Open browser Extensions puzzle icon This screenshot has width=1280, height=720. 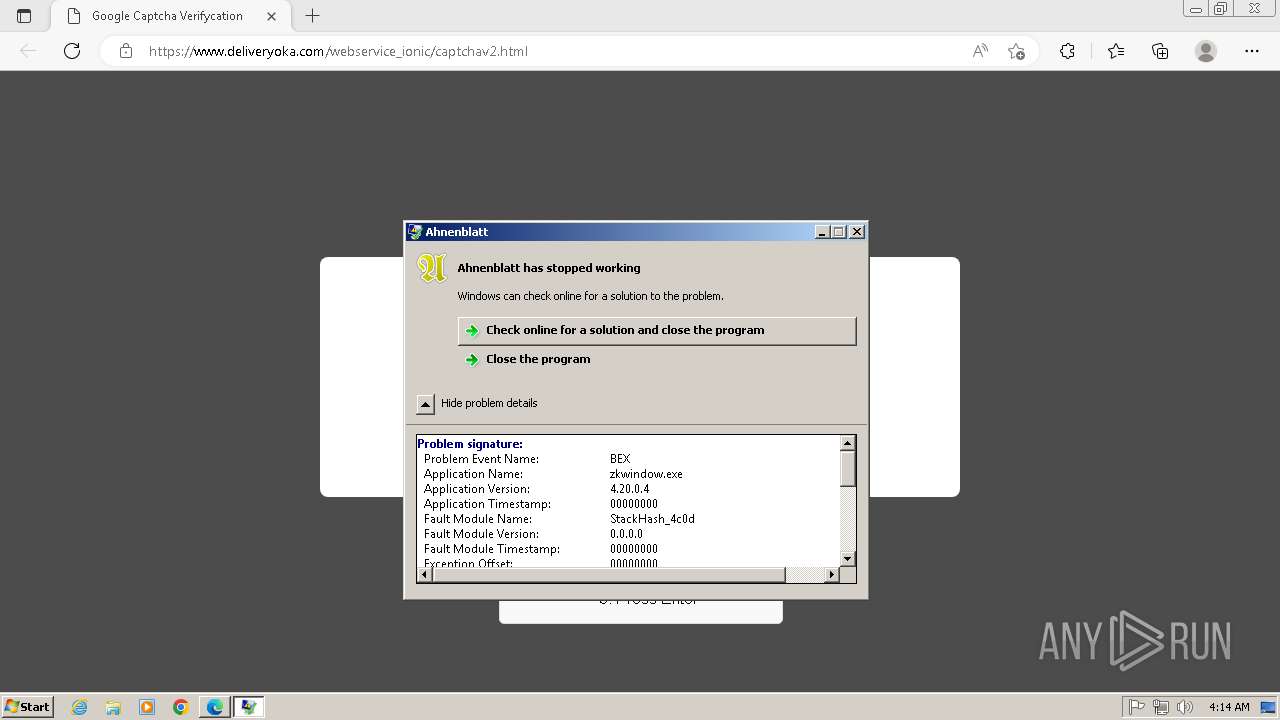(x=1067, y=51)
